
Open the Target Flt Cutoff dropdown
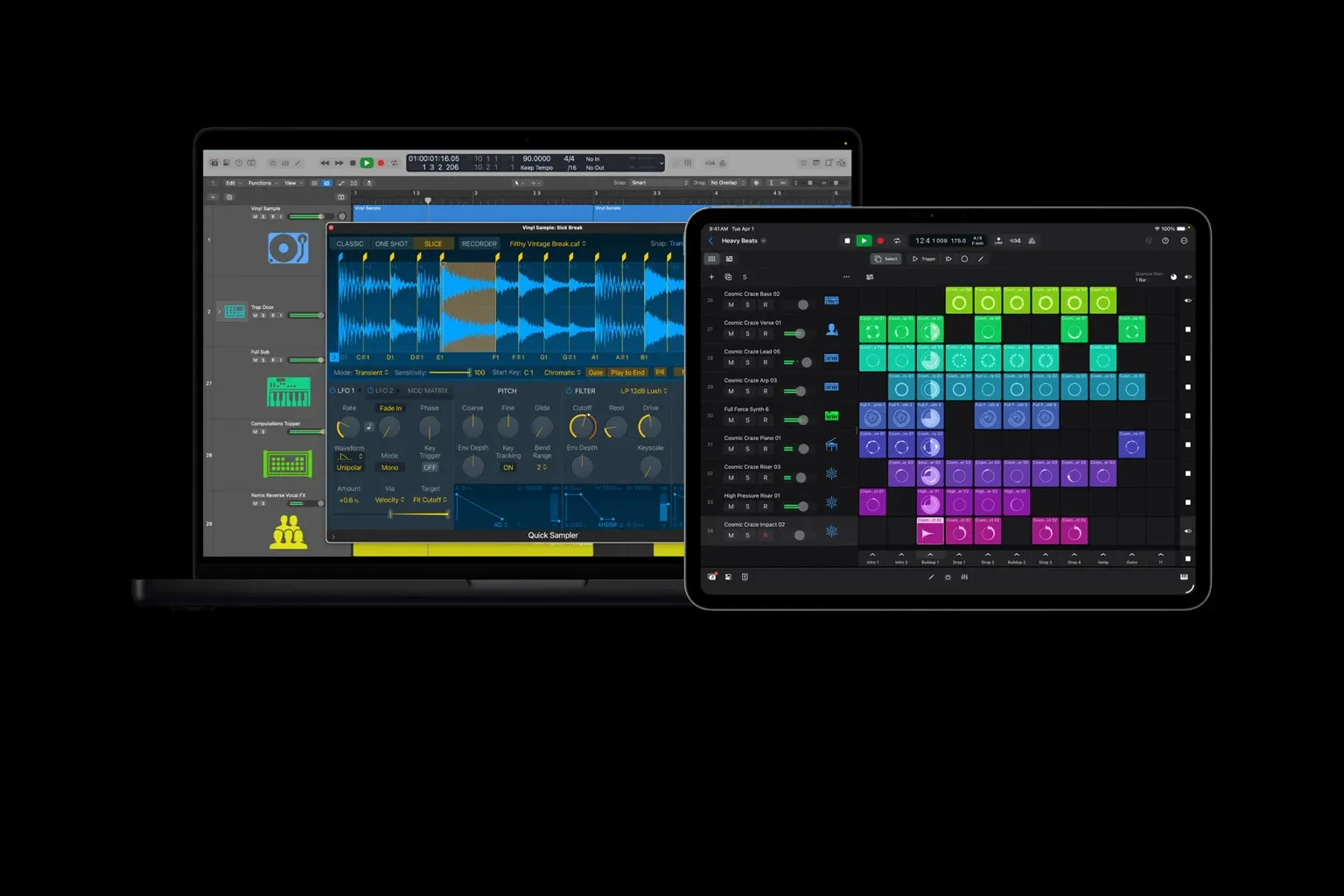click(430, 500)
